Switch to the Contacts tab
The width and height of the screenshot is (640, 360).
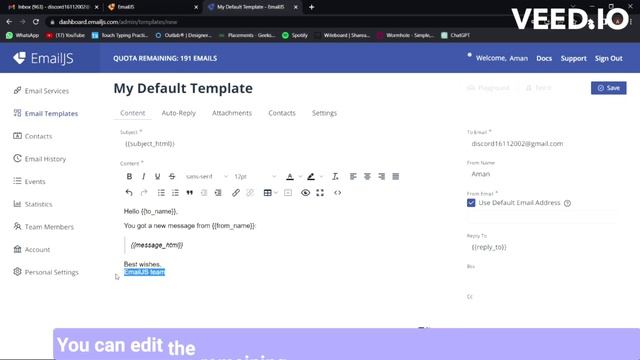282,113
